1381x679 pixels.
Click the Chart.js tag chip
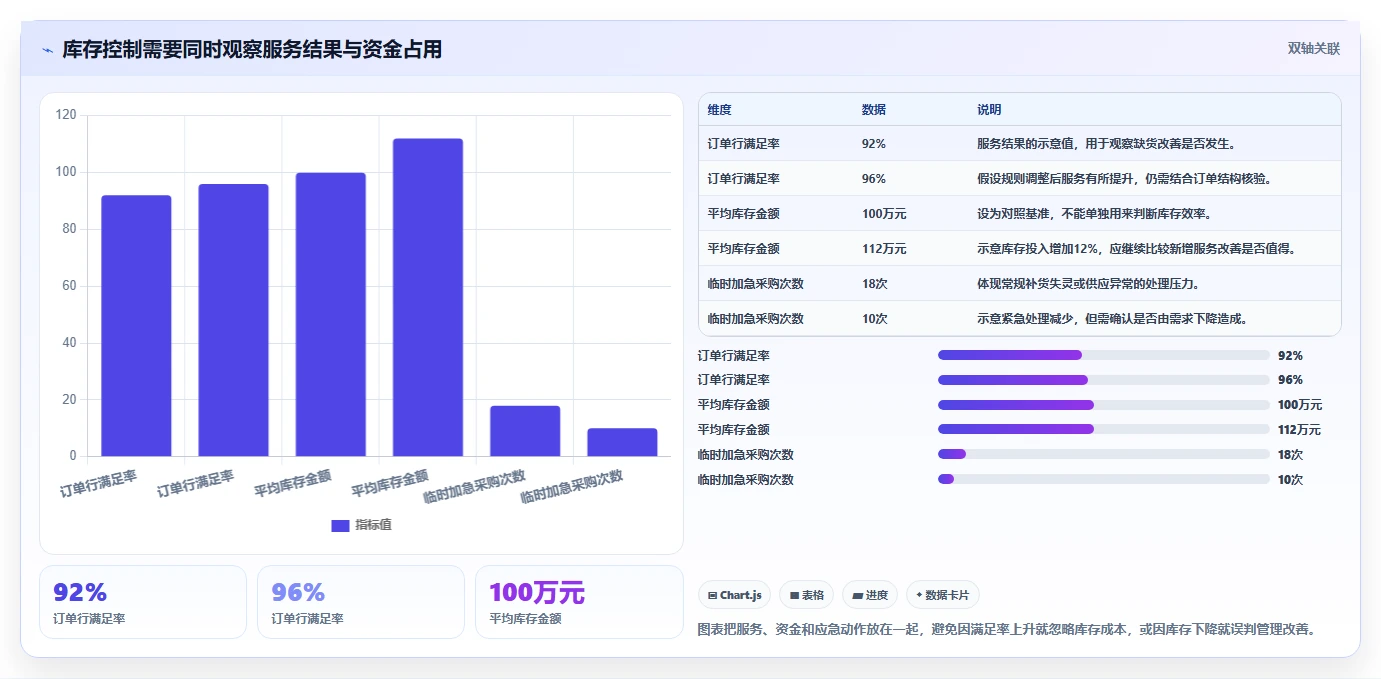(734, 595)
